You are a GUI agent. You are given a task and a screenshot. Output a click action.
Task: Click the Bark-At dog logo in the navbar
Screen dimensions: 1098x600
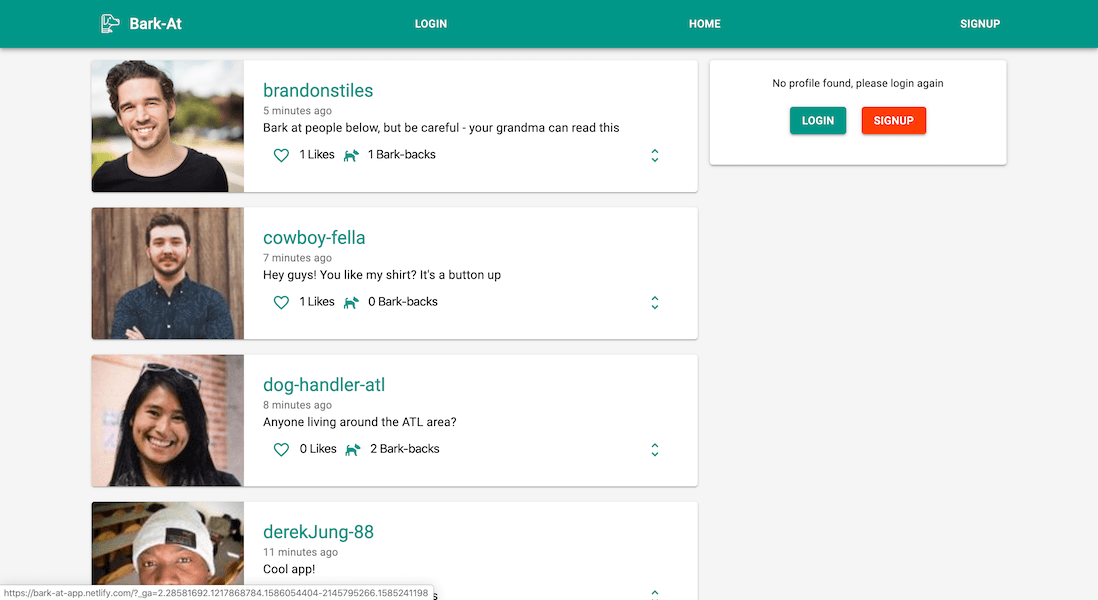tap(110, 22)
